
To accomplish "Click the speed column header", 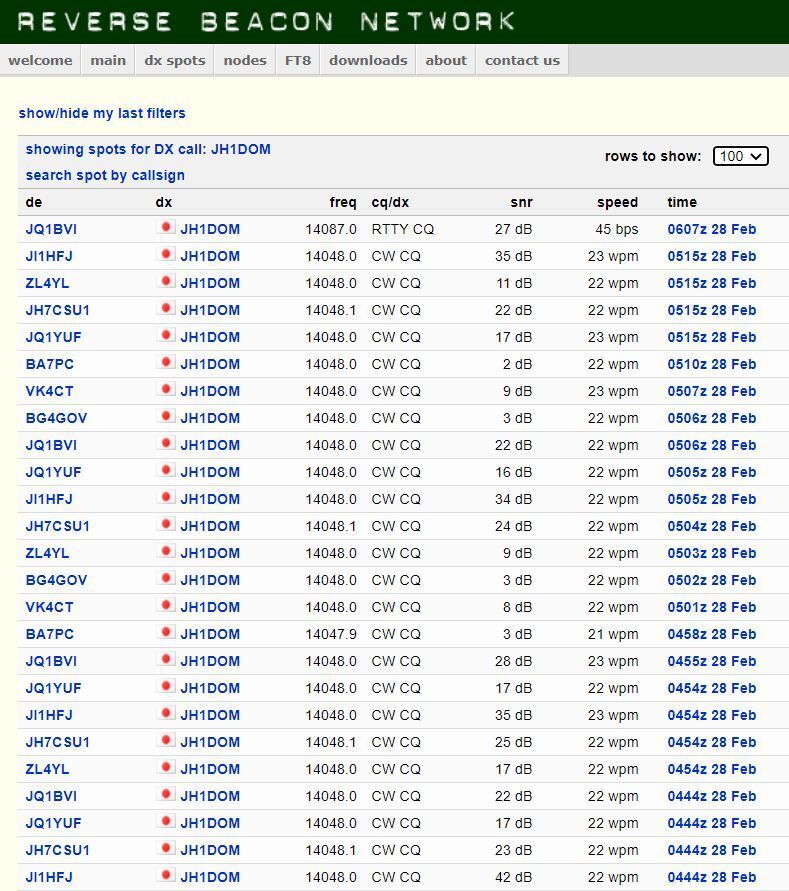I will click(617, 202).
